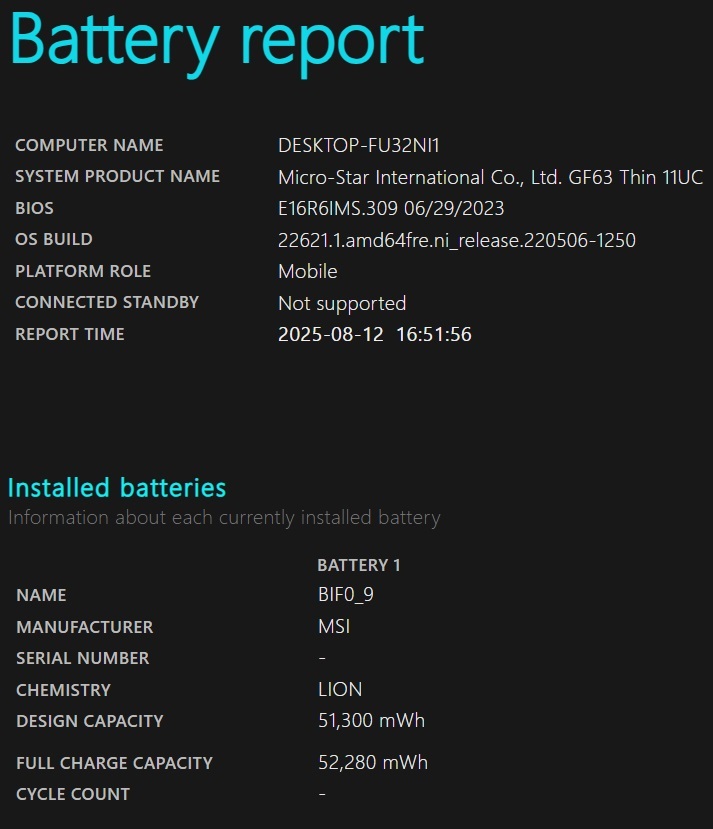Select the full charge capacity 52,280 mWh
Screen dimensions: 713x829
pyautogui.click(x=373, y=762)
